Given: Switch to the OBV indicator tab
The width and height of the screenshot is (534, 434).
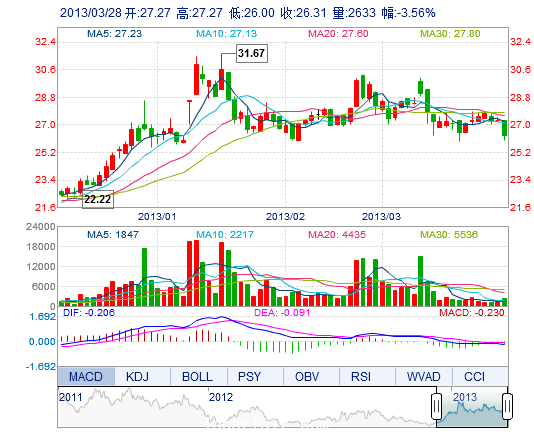Looking at the screenshot, I should (x=311, y=376).
